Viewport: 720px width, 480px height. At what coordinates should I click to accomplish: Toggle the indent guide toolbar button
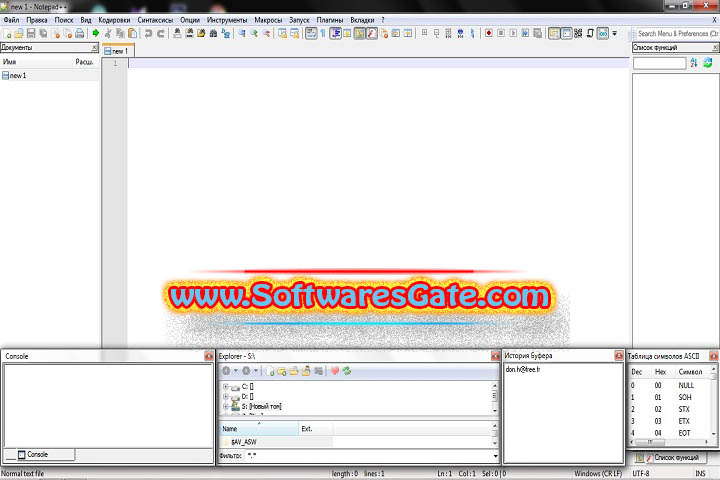(x=335, y=34)
